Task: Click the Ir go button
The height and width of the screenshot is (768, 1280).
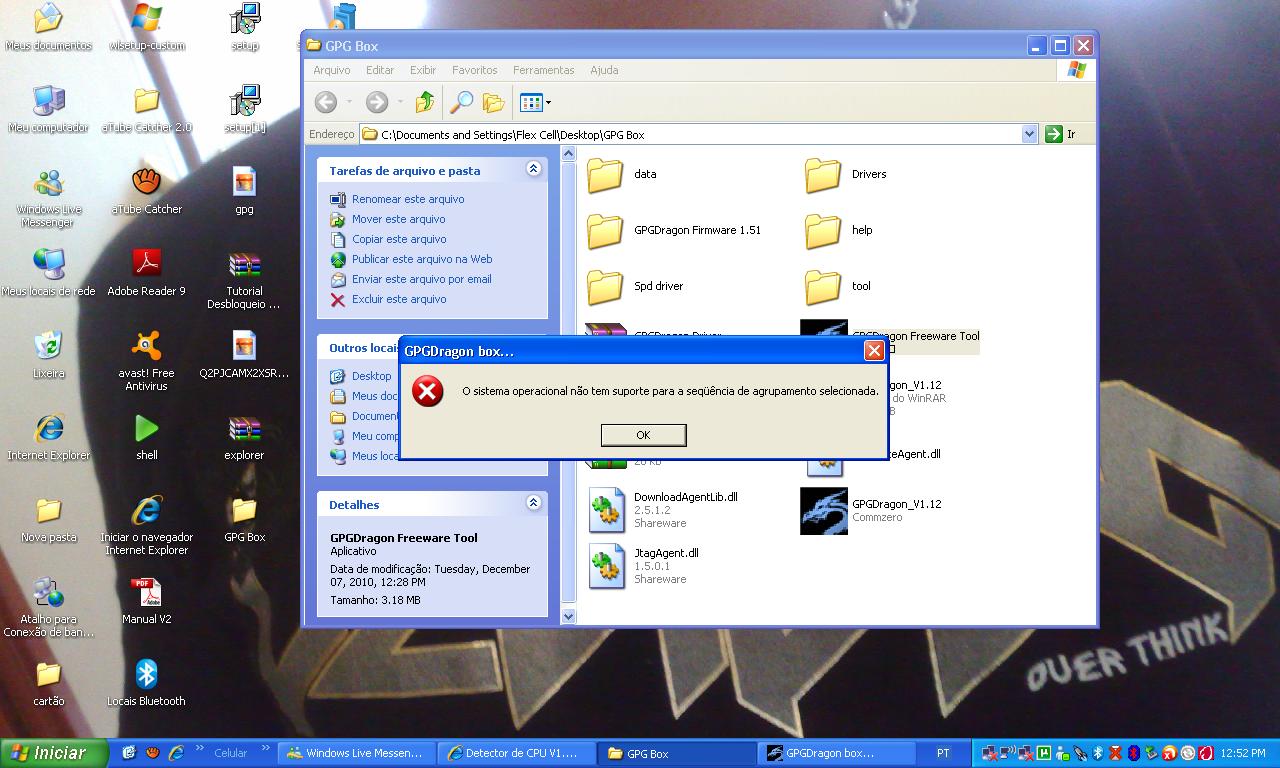Action: 1062,134
